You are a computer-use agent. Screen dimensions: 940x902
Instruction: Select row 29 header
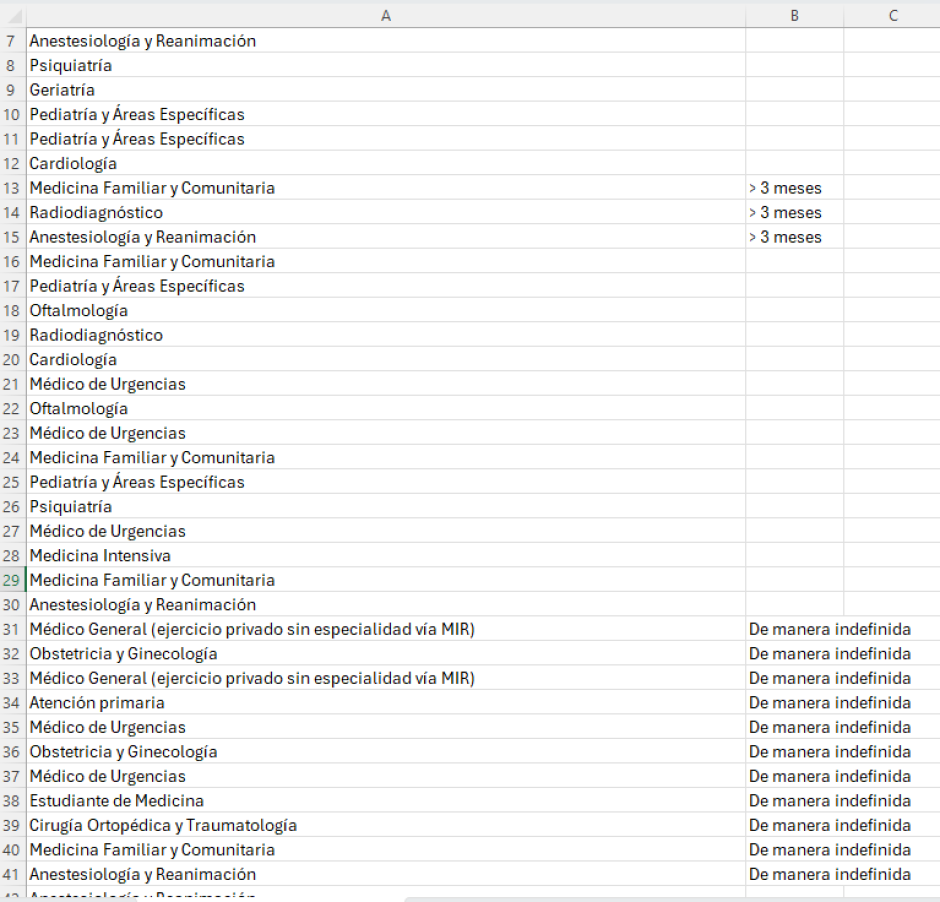click(13, 580)
